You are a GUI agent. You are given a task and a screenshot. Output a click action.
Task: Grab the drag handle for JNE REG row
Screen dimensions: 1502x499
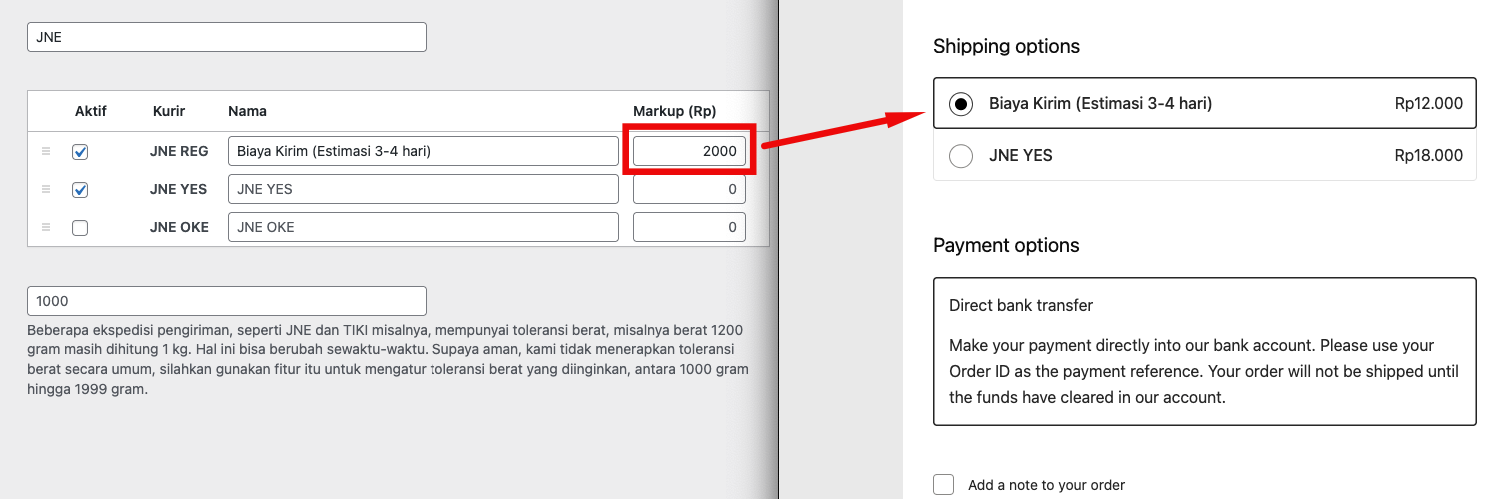(x=45, y=151)
